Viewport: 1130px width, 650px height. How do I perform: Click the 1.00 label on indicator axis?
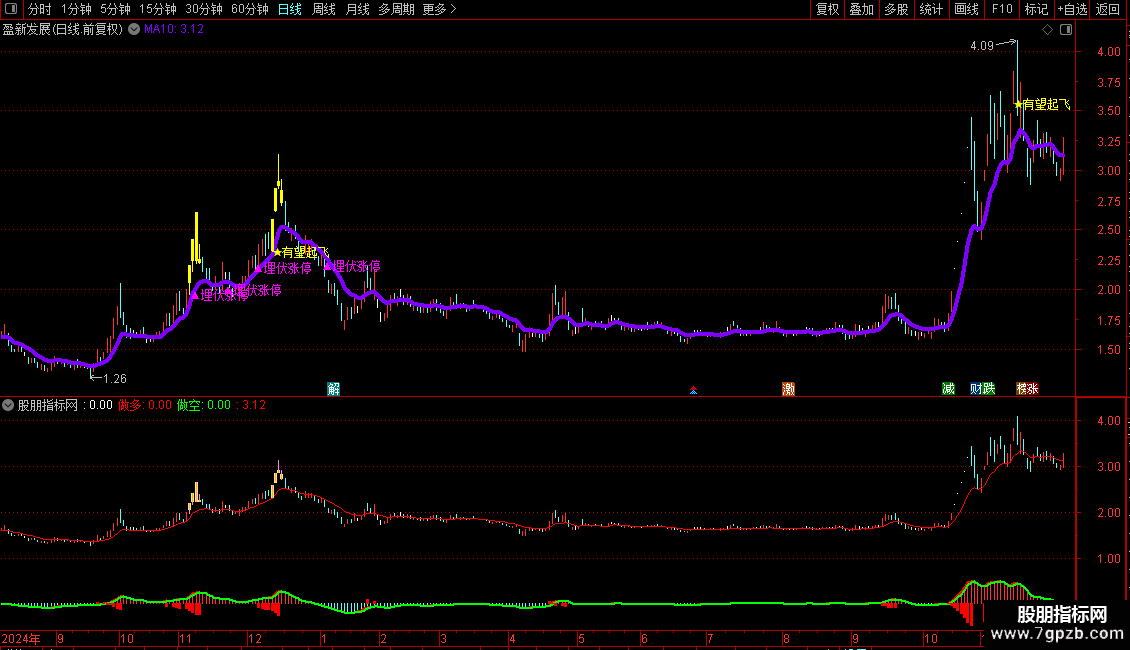coord(1108,558)
